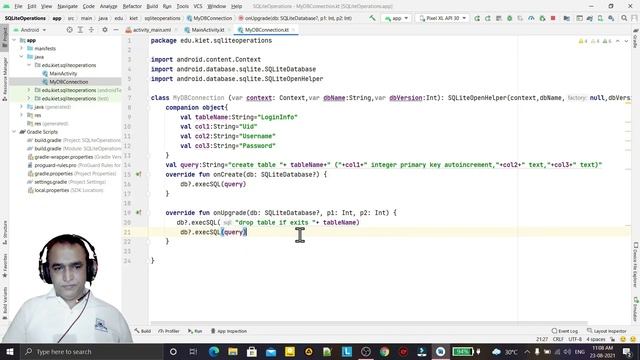The width and height of the screenshot is (640, 360).
Task: Click the onUpgrade override gutter icon
Action: [x=138, y=213]
